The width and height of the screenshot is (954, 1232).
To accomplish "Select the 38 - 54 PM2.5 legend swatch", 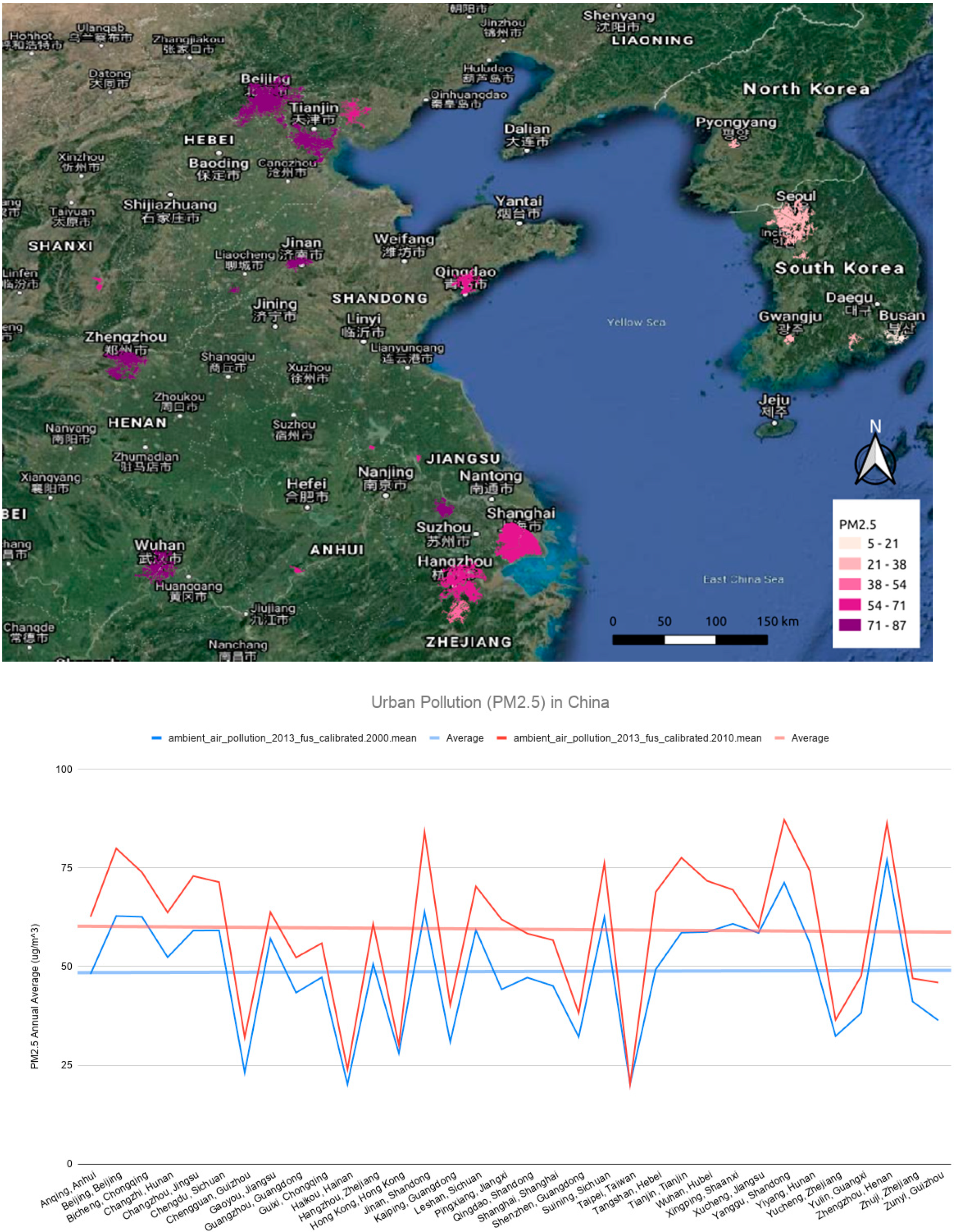I will (x=849, y=585).
